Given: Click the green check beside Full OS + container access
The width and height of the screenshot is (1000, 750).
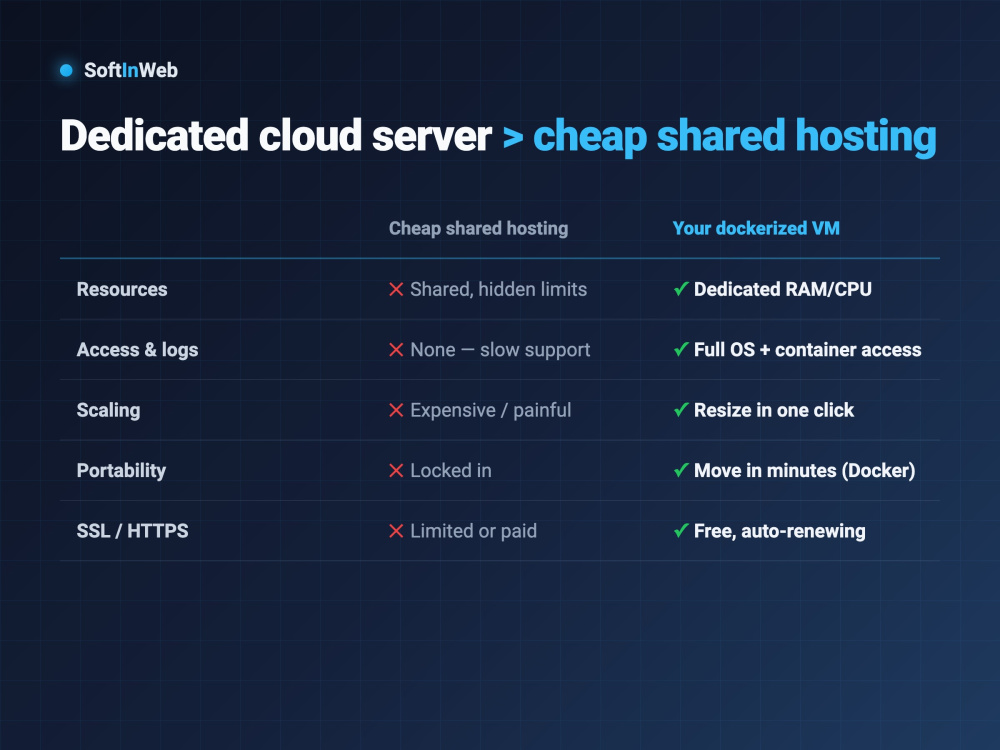Looking at the screenshot, I should pos(681,349).
